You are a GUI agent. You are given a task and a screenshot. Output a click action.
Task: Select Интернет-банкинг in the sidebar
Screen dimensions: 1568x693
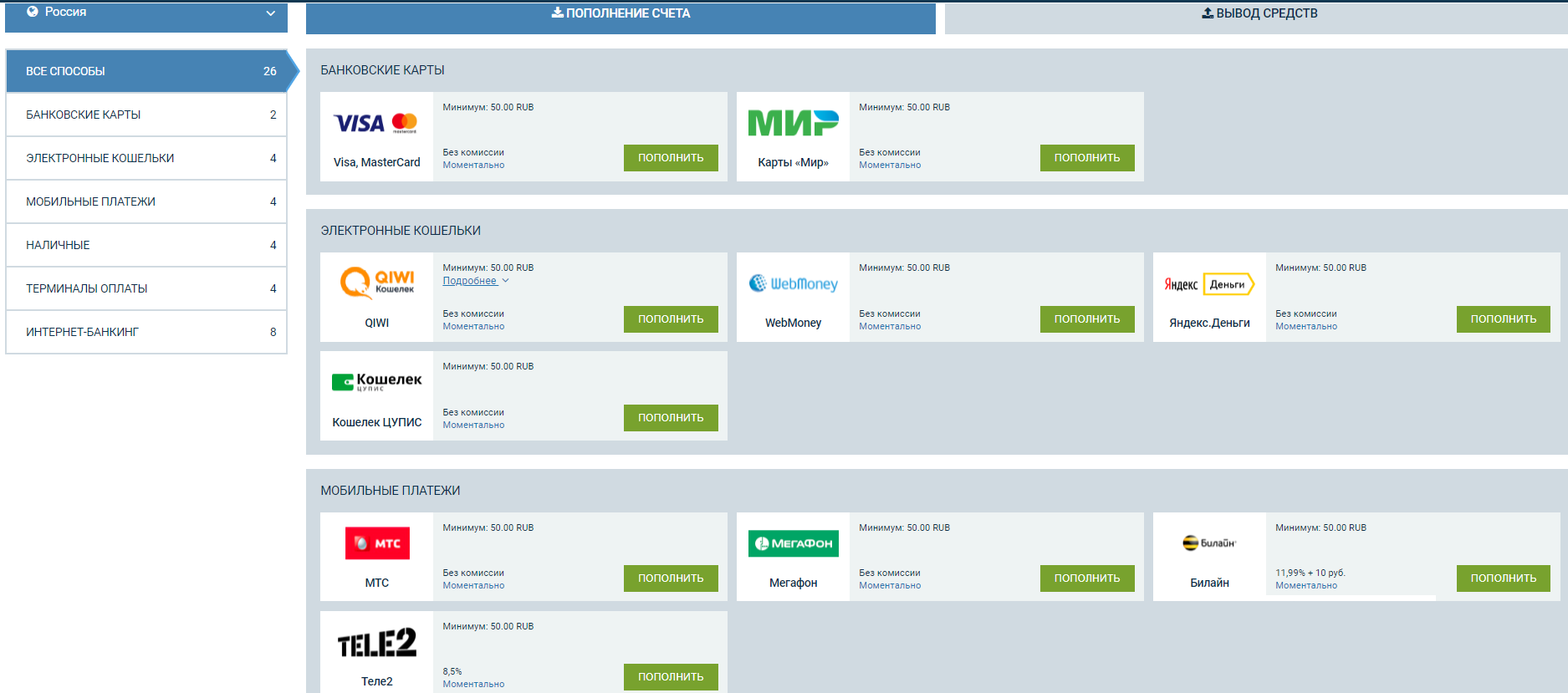146,332
